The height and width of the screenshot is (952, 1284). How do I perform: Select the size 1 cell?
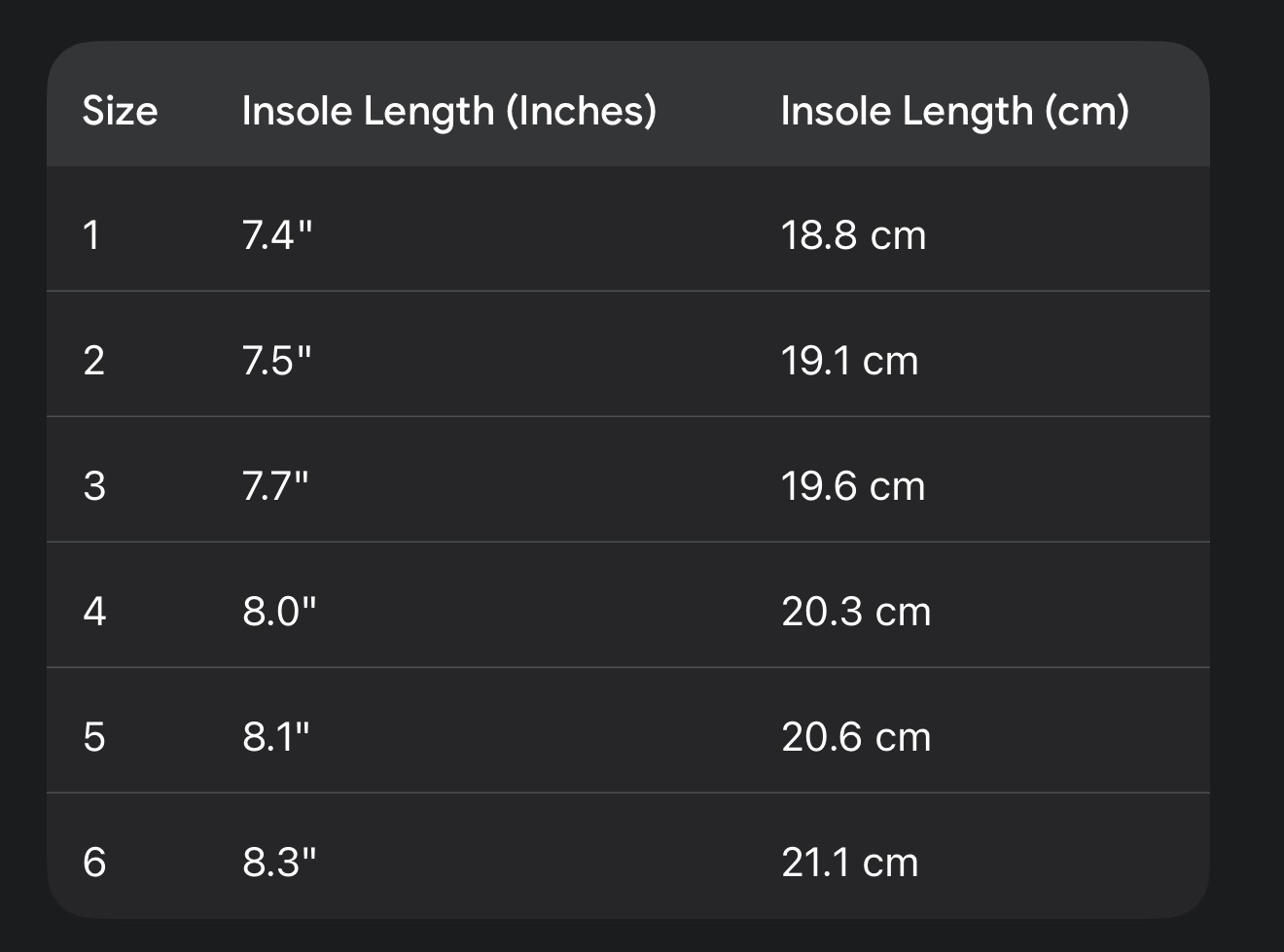coord(91,235)
